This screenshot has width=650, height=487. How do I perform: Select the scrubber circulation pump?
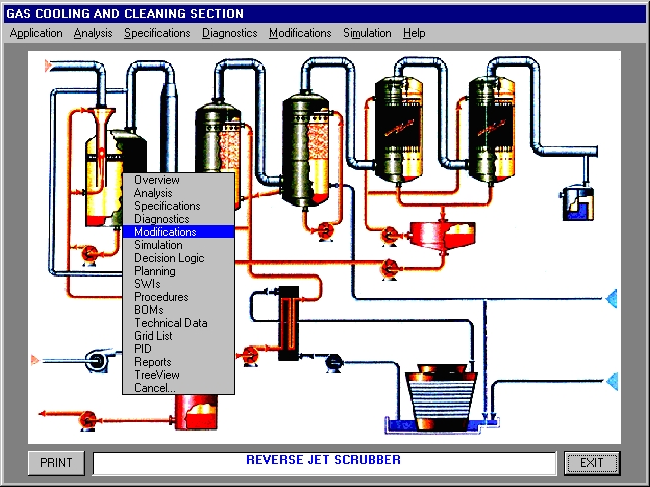[x=90, y=254]
